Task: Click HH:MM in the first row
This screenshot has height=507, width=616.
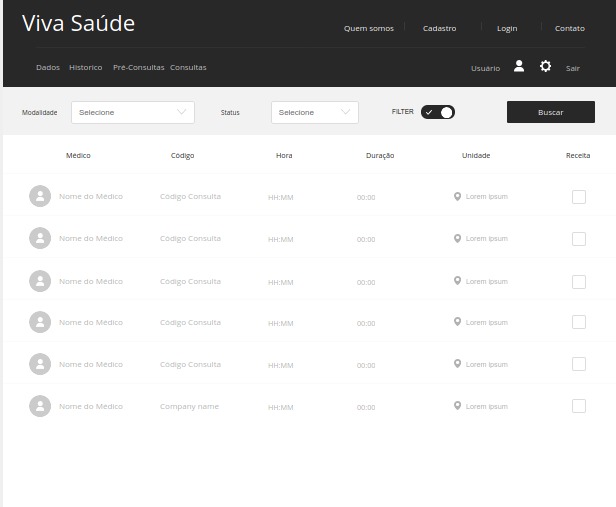Action: 280,198
